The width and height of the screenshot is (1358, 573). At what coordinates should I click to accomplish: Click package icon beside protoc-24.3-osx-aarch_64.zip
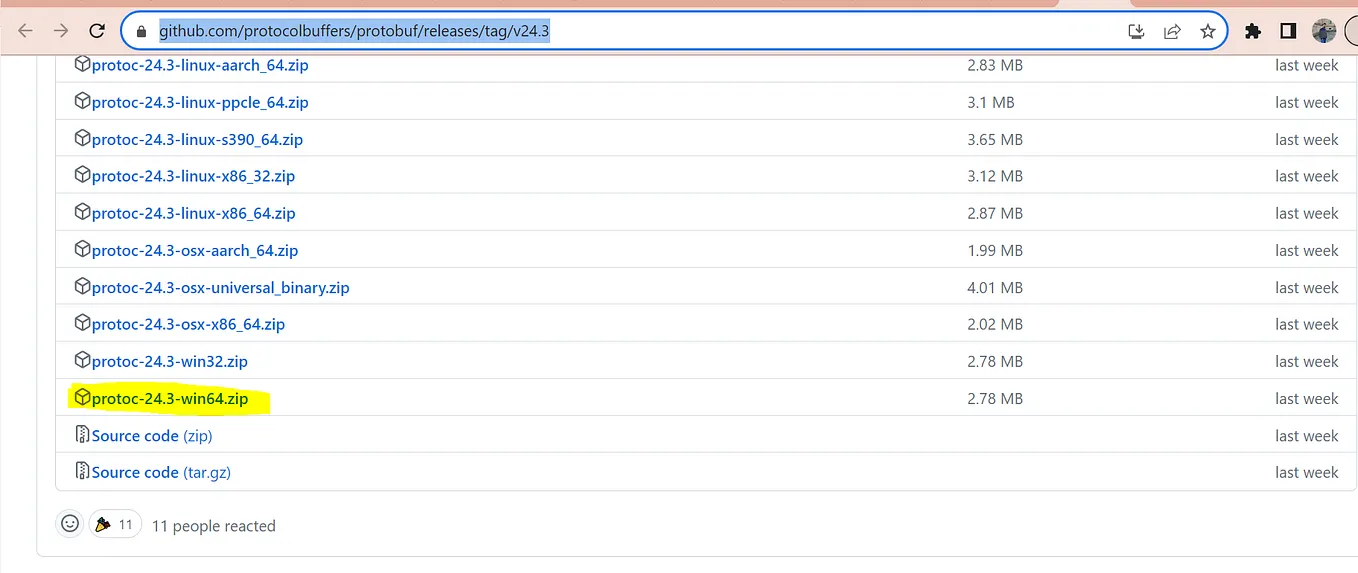83,249
